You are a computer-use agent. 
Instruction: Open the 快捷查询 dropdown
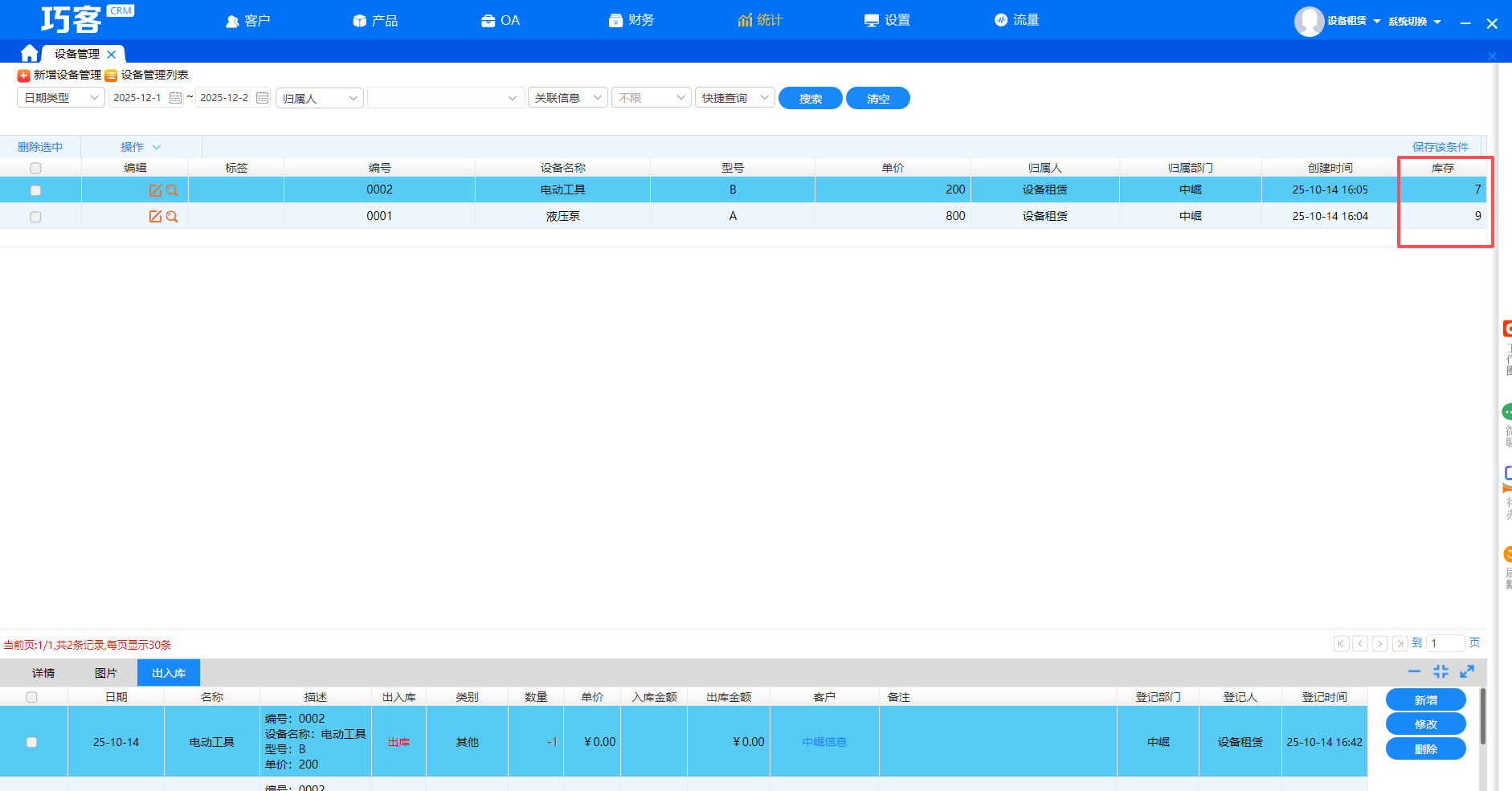[734, 98]
